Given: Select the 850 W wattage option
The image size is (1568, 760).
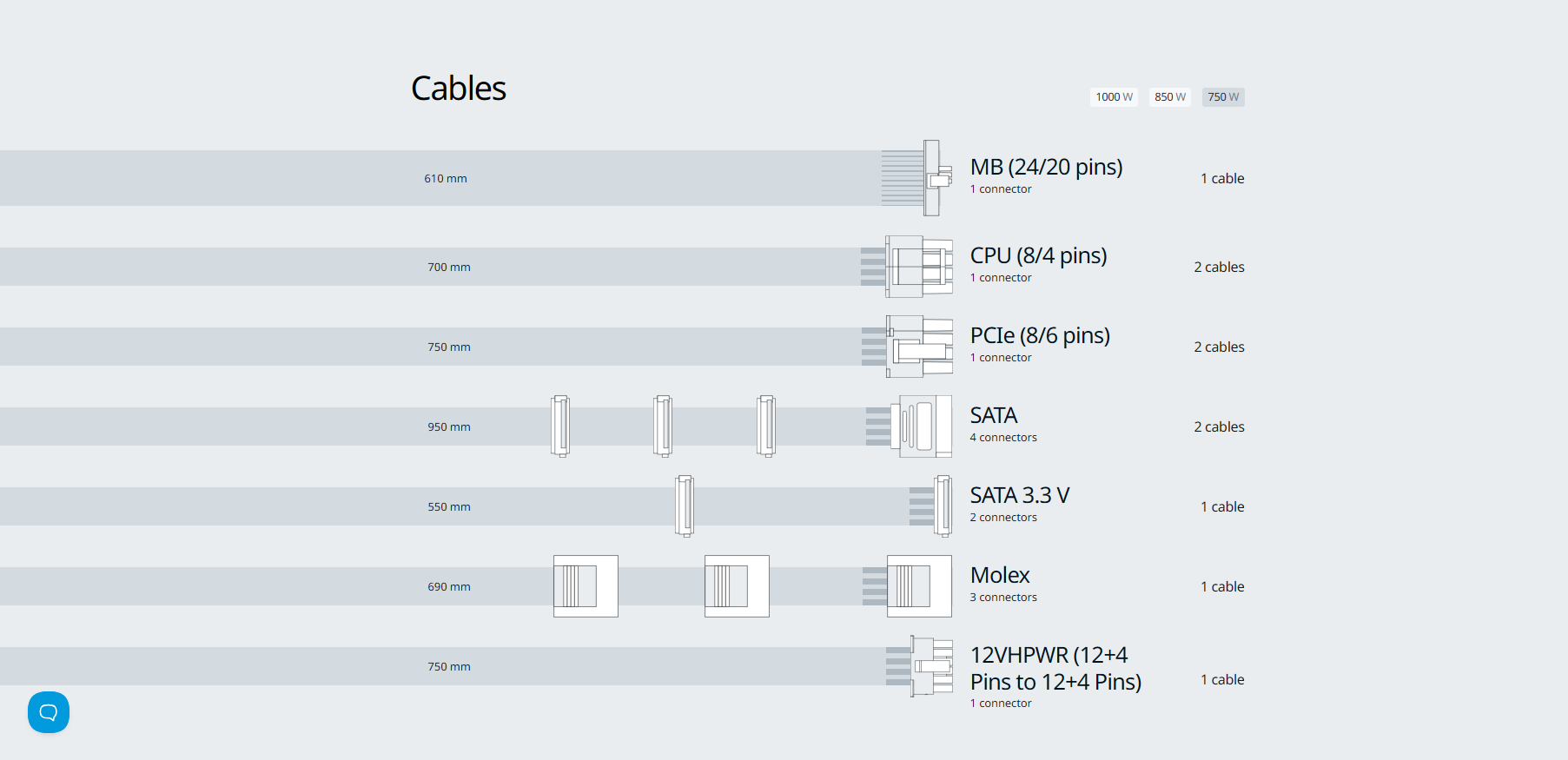Looking at the screenshot, I should 1169,97.
